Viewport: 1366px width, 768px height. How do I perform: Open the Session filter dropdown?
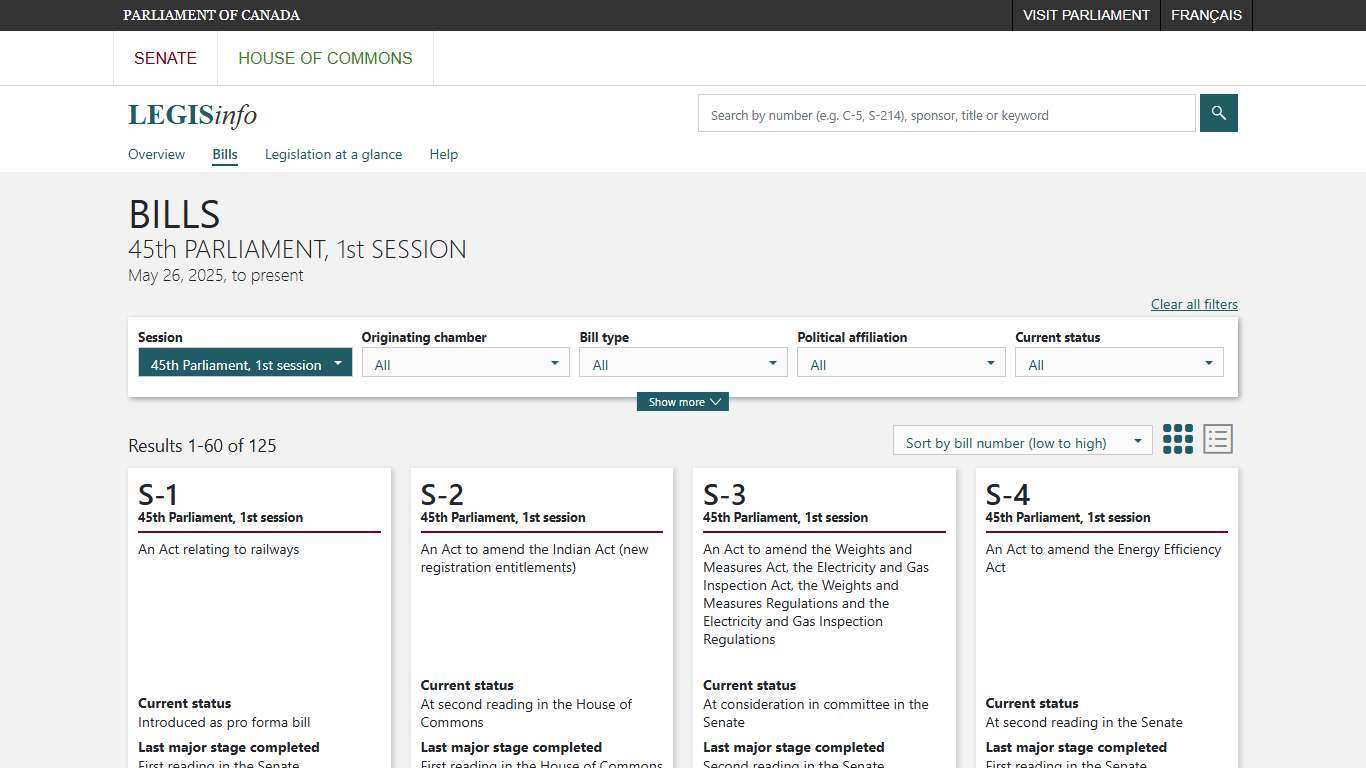244,362
